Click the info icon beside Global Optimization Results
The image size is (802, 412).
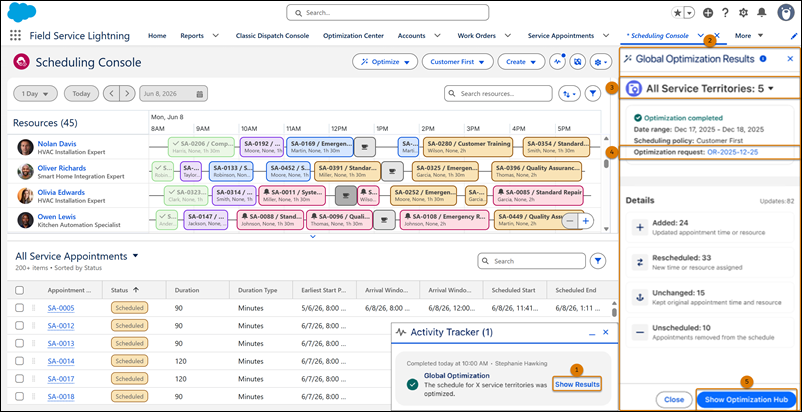point(763,59)
